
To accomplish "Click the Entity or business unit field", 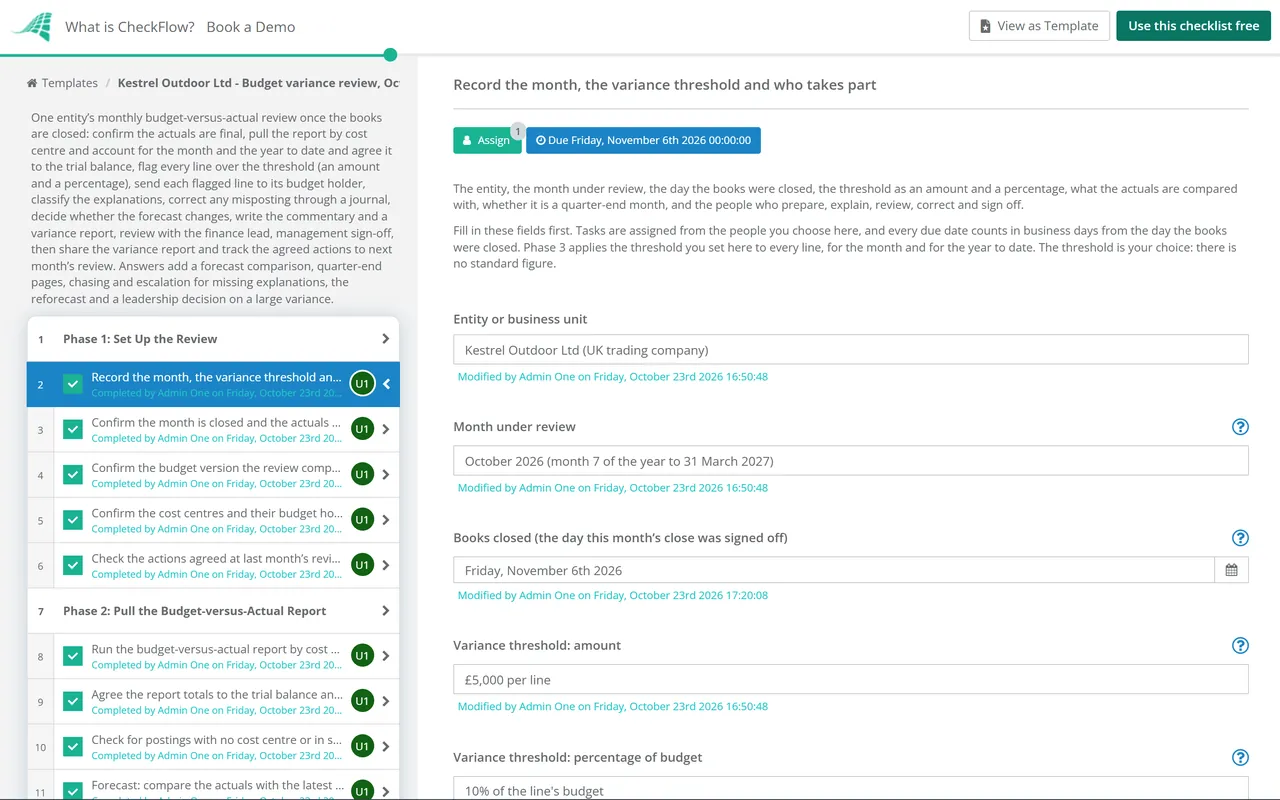I will pos(851,350).
